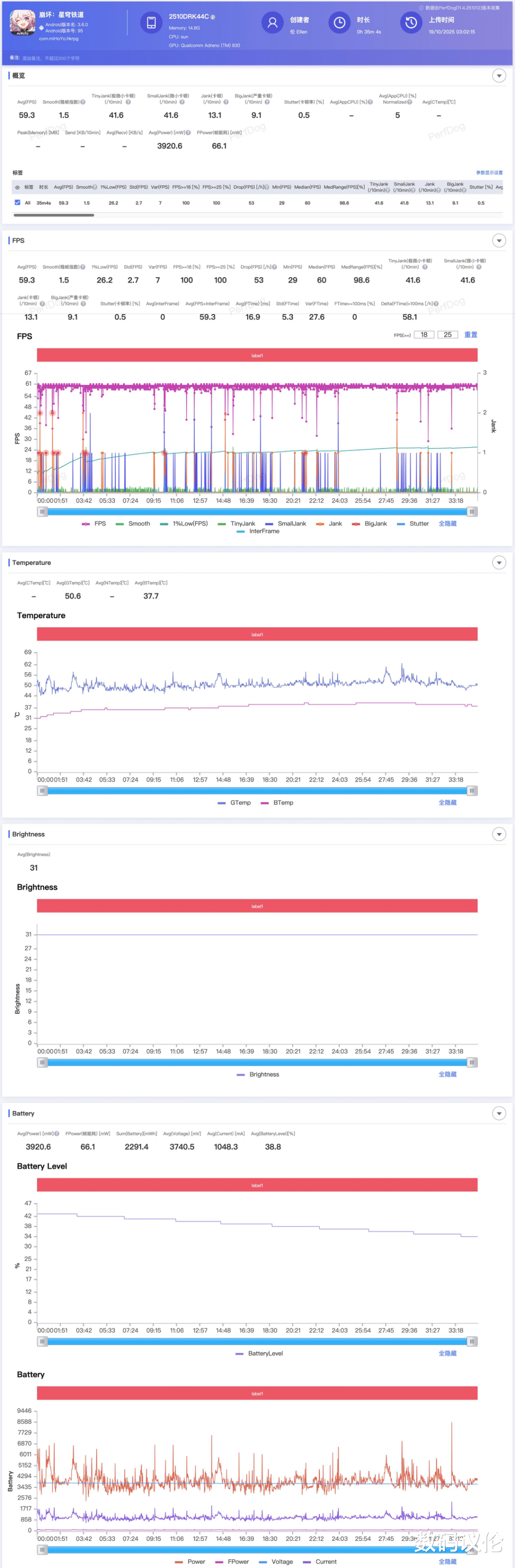The image size is (515, 1568).
Task: Collapse the 概览 overview section
Action: pyautogui.click(x=499, y=75)
